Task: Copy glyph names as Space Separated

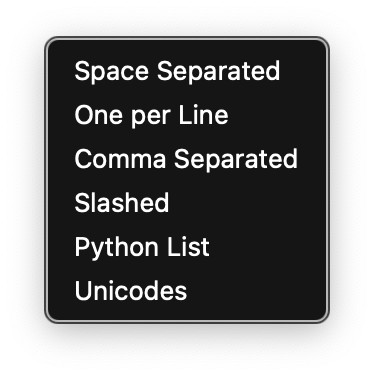Action: 187,71
